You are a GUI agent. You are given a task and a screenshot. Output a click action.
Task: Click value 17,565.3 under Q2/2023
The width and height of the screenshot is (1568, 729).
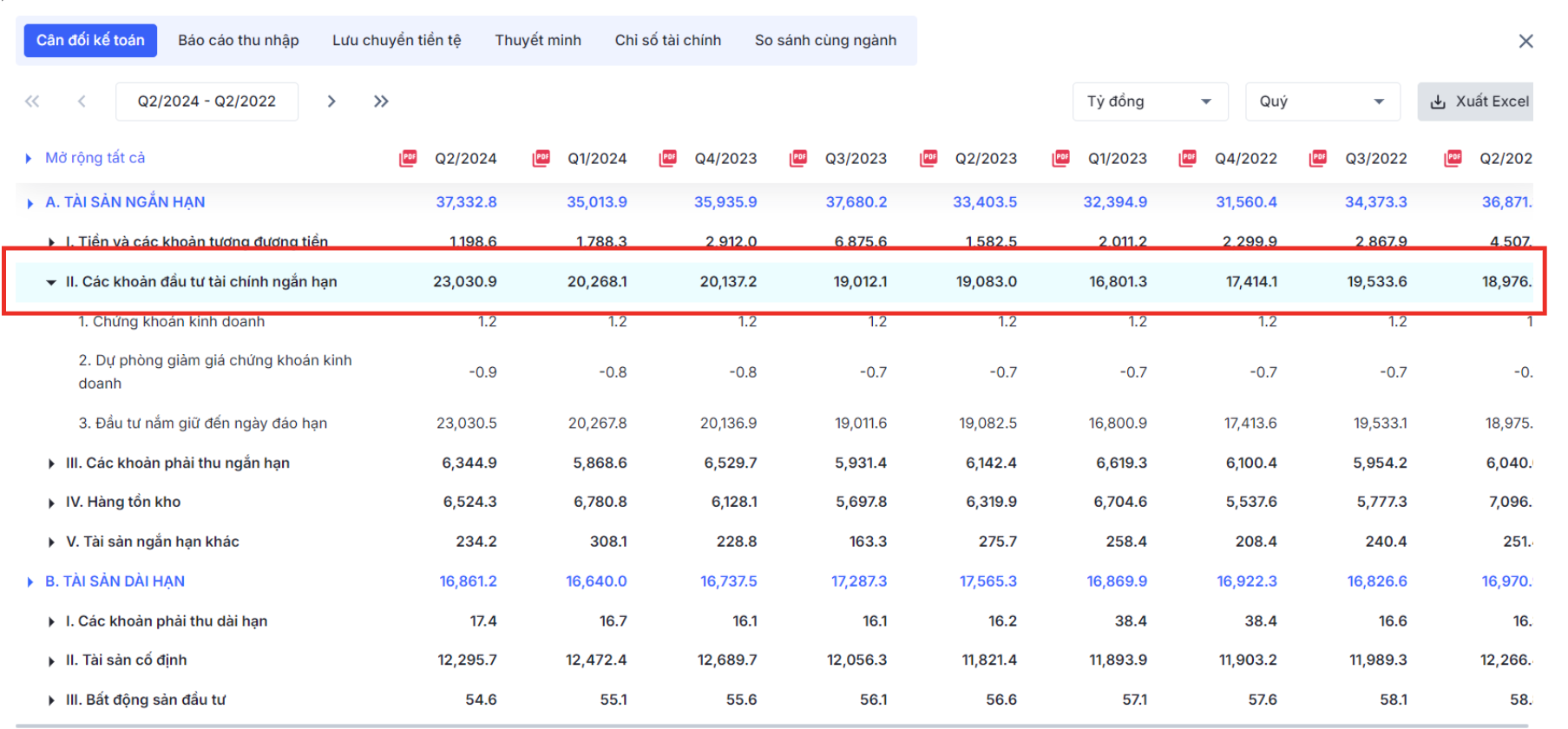point(988,581)
